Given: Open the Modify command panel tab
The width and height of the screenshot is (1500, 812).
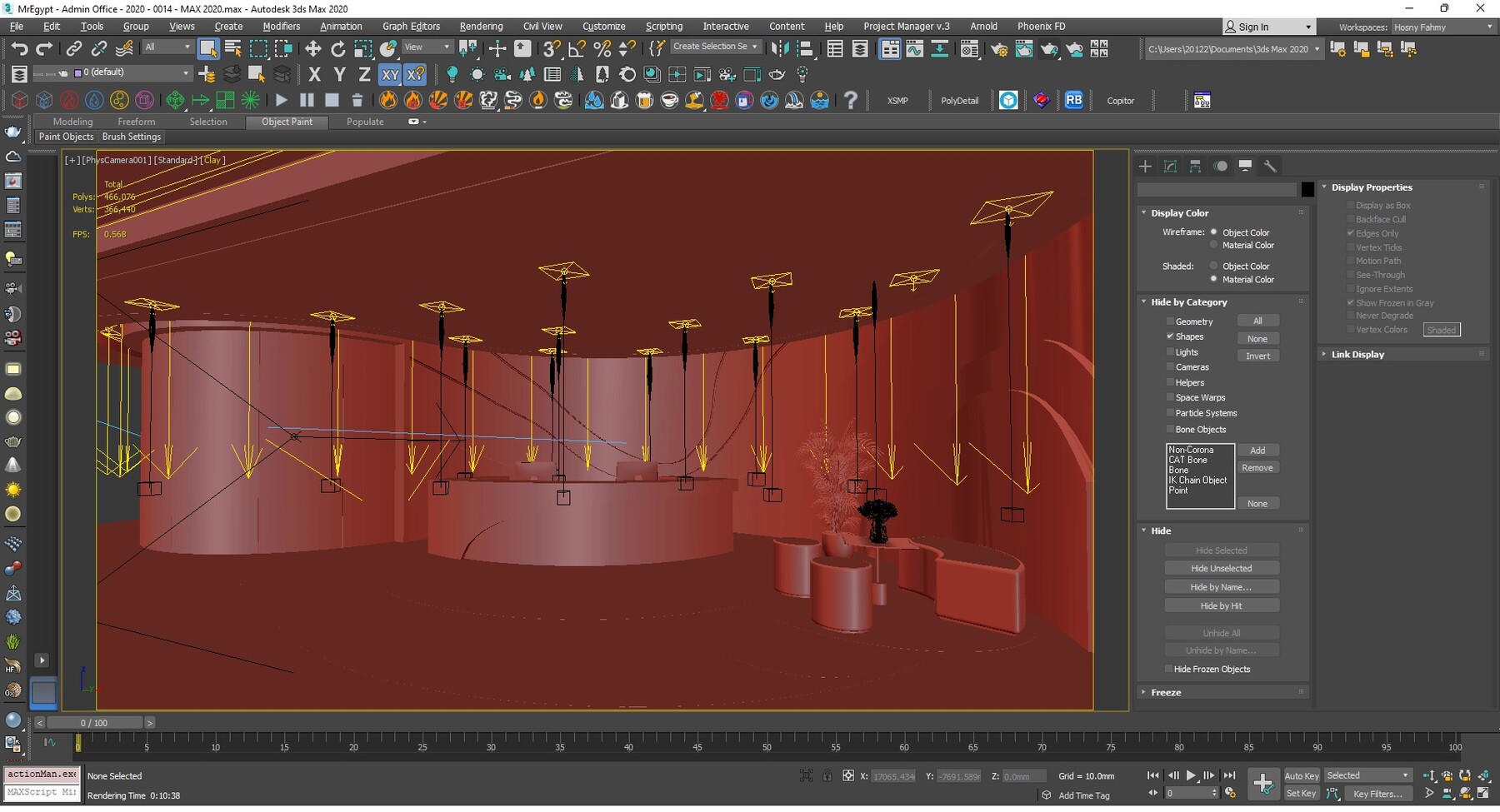Looking at the screenshot, I should [x=1170, y=167].
